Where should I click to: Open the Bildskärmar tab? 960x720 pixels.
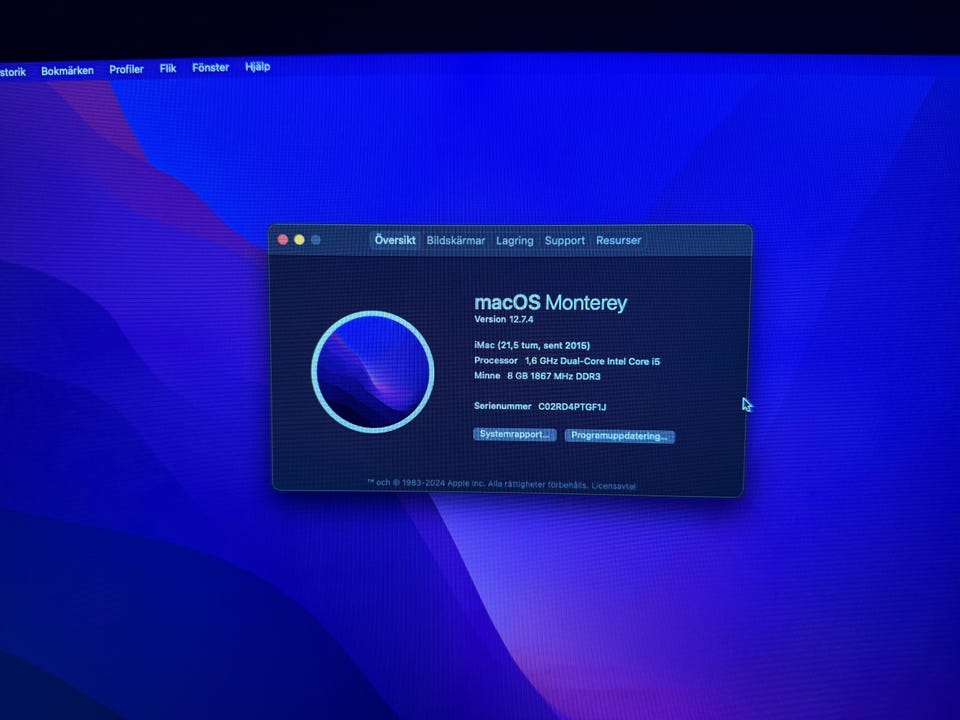point(455,241)
